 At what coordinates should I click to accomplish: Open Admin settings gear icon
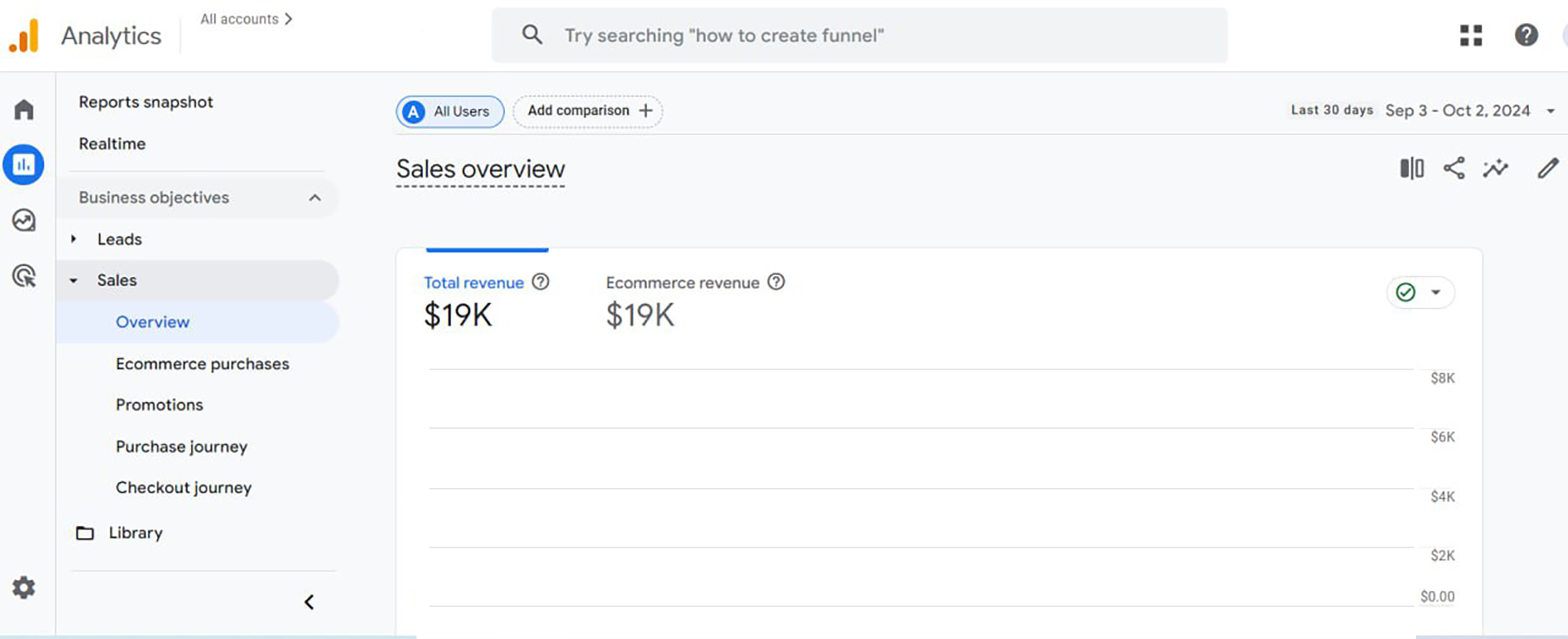[24, 588]
